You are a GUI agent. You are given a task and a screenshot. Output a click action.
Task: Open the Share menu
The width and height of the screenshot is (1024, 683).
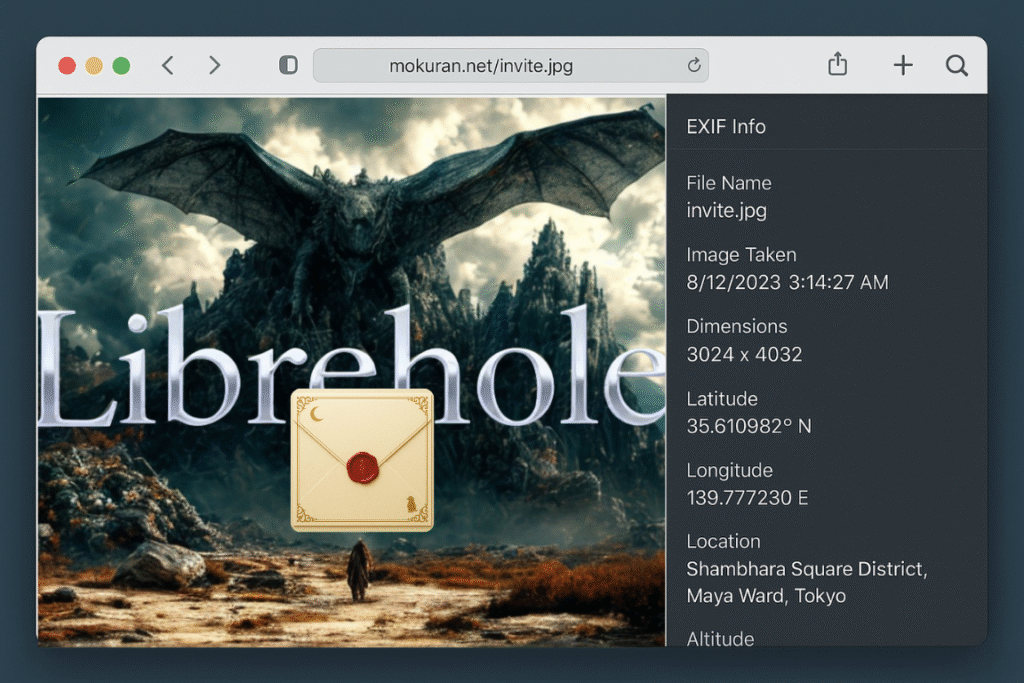(838, 65)
